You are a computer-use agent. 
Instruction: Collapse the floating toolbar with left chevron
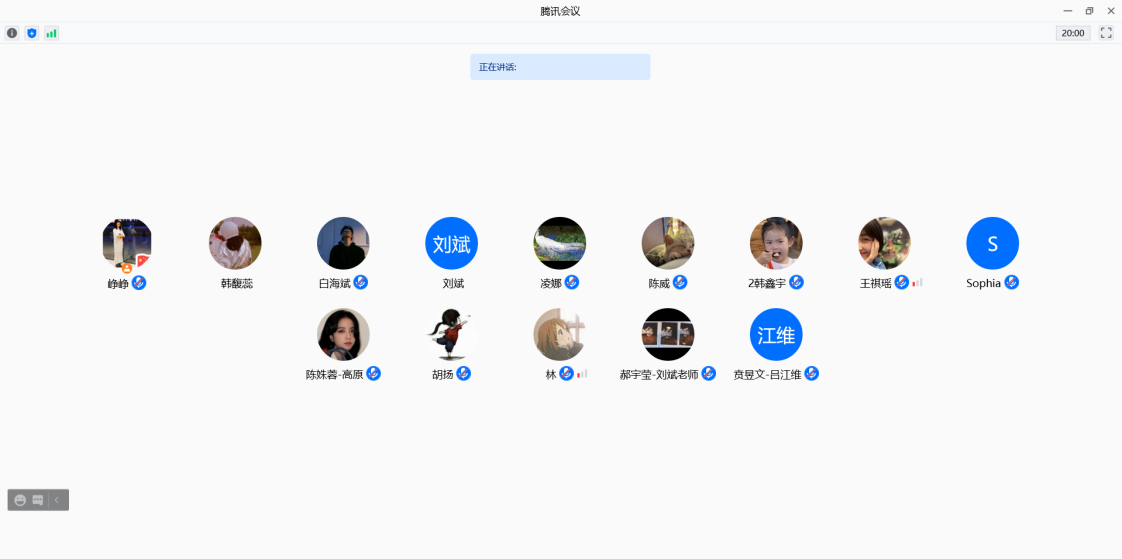pos(57,500)
